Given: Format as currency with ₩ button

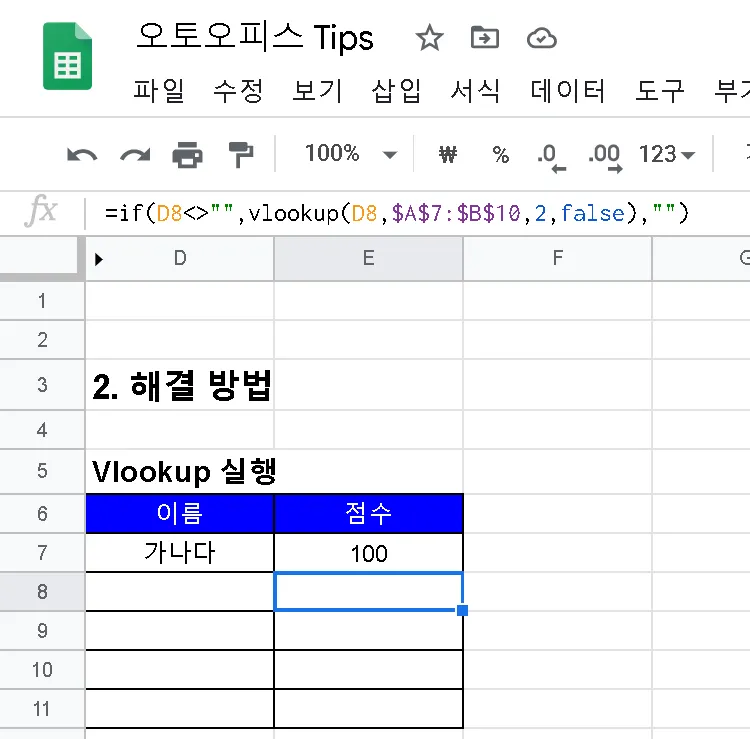Looking at the screenshot, I should pyautogui.click(x=448, y=154).
